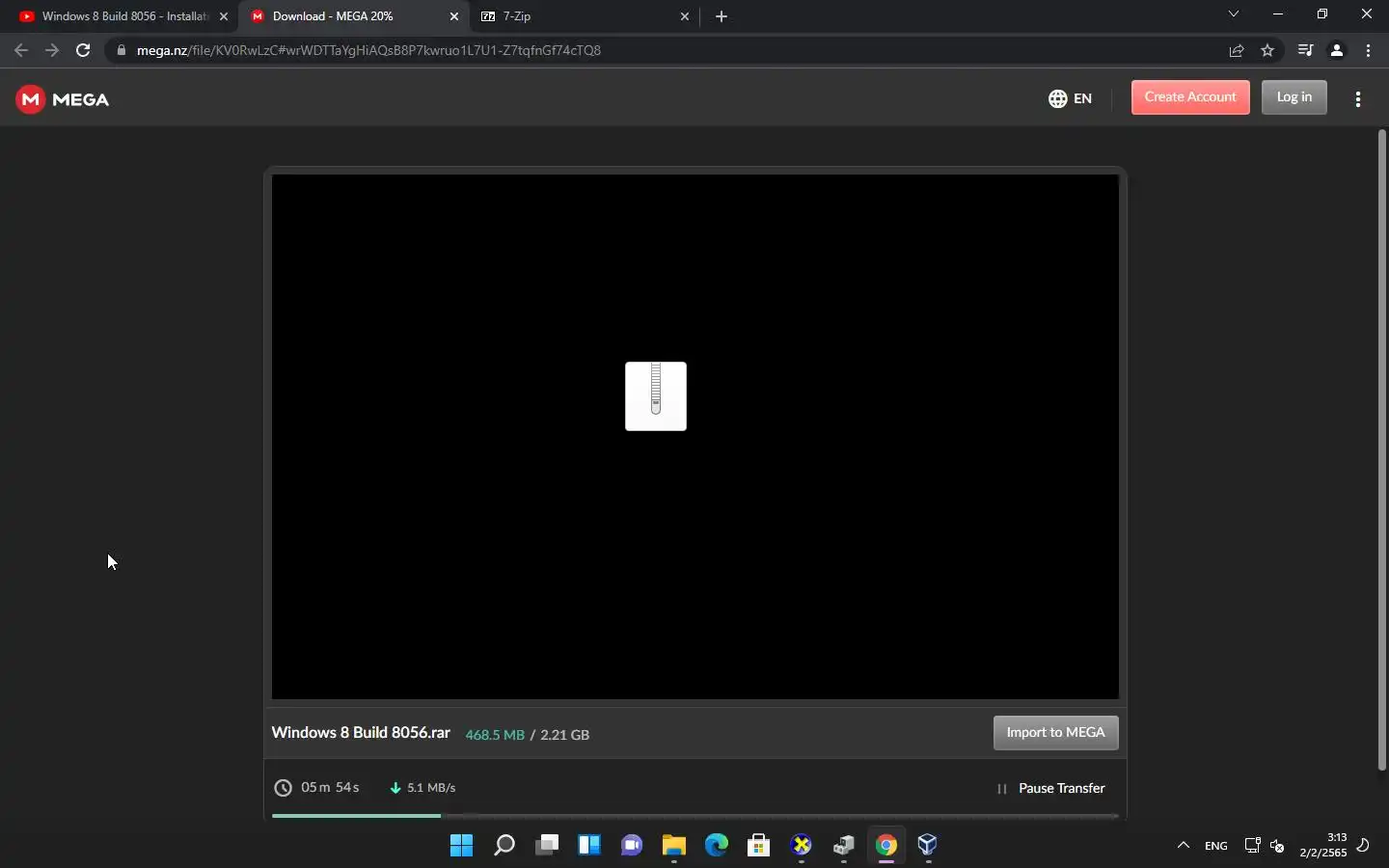
Task: Bookmark this page with star icon
Action: [1267, 50]
